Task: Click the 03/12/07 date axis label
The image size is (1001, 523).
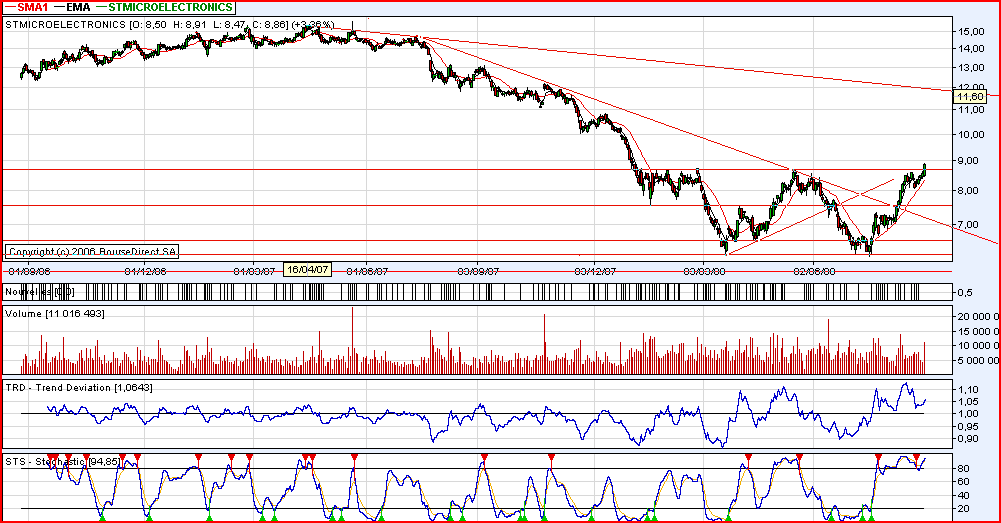Action: [595, 271]
